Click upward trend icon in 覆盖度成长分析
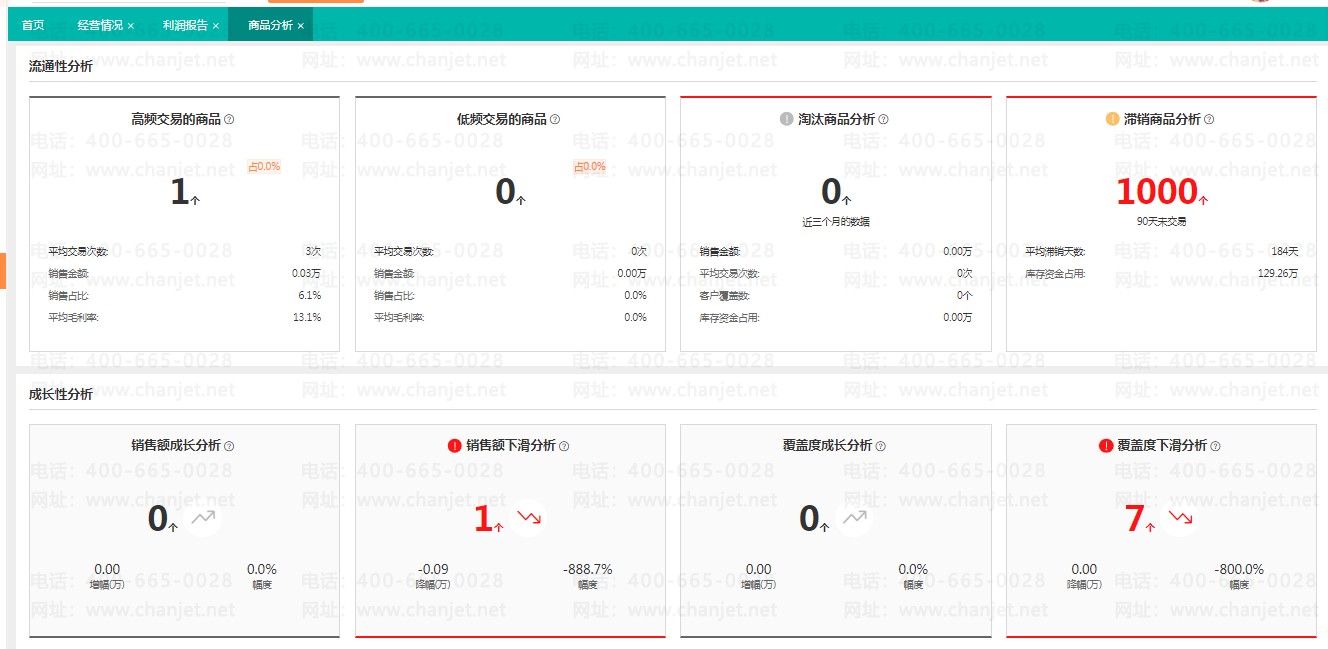This screenshot has width=1328, height=649. pyautogui.click(x=854, y=518)
